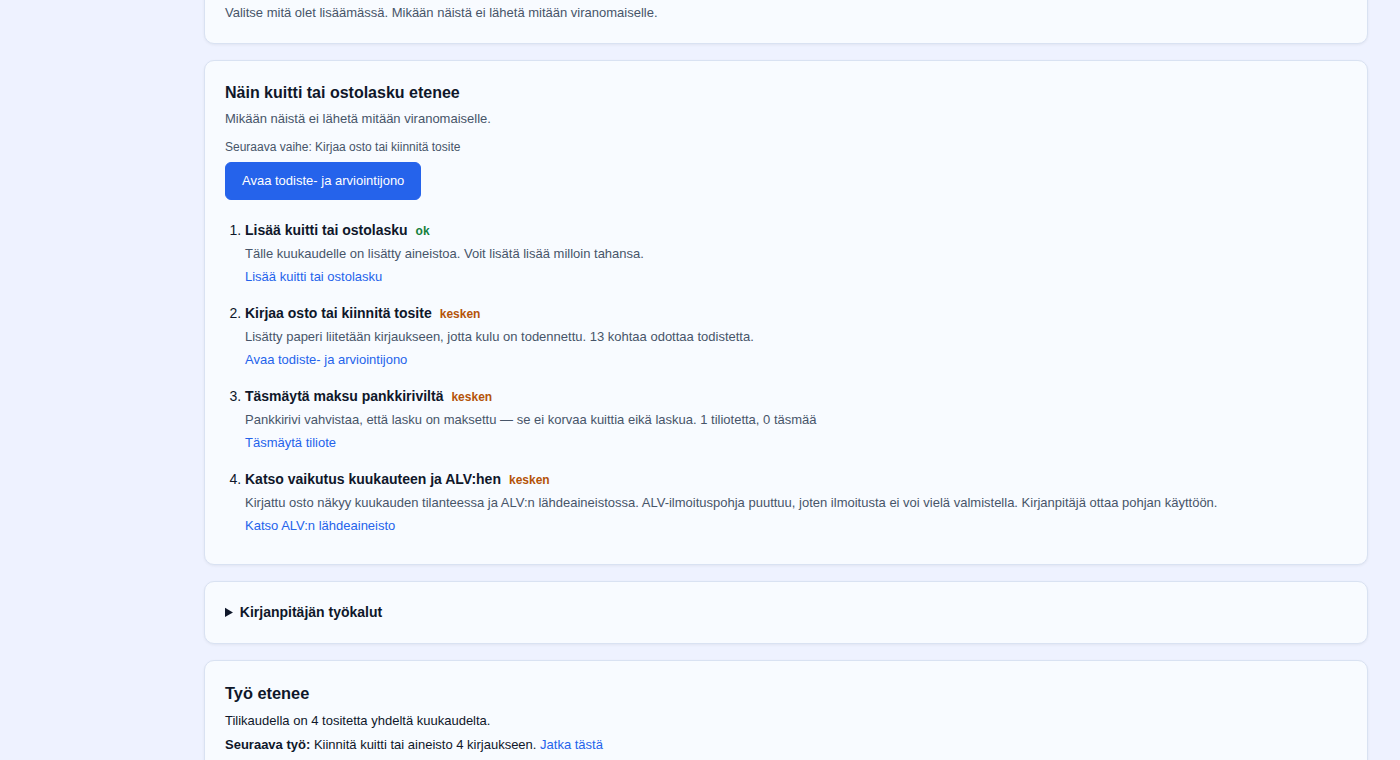Open the Täsmäytä tiliote link
Image resolution: width=1400 pixels, height=760 pixels.
290,443
